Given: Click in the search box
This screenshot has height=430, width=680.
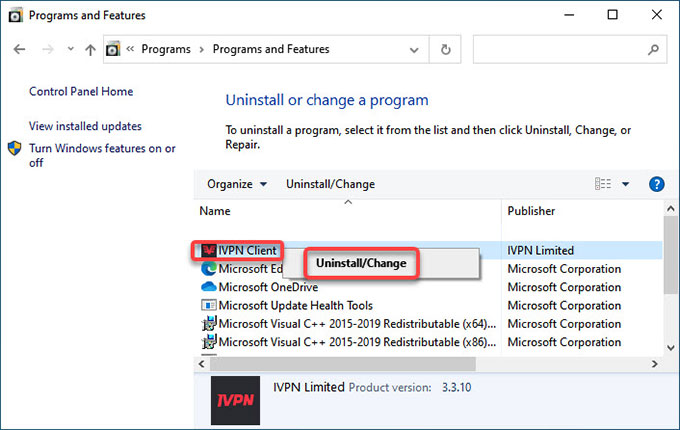Looking at the screenshot, I should click(570, 49).
